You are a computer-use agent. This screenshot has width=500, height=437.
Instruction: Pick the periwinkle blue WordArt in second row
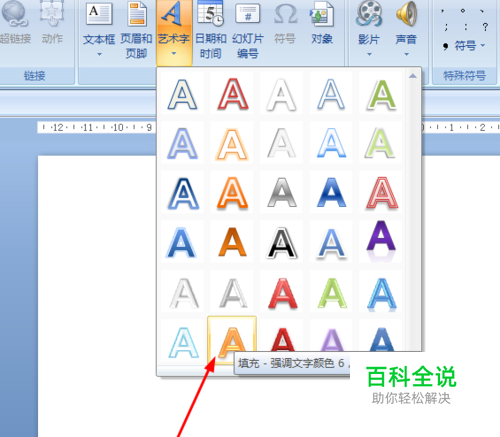[182, 143]
